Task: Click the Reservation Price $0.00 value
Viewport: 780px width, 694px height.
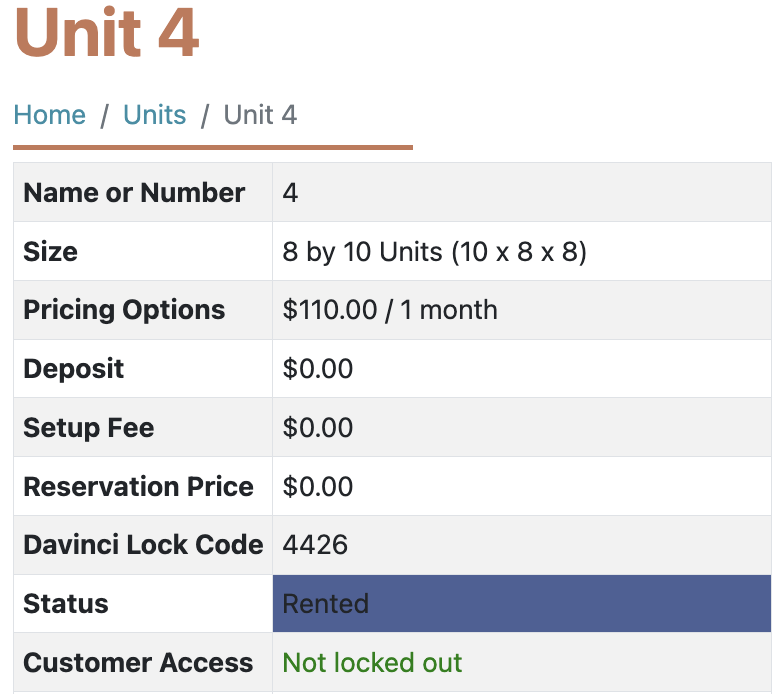Action: tap(318, 486)
